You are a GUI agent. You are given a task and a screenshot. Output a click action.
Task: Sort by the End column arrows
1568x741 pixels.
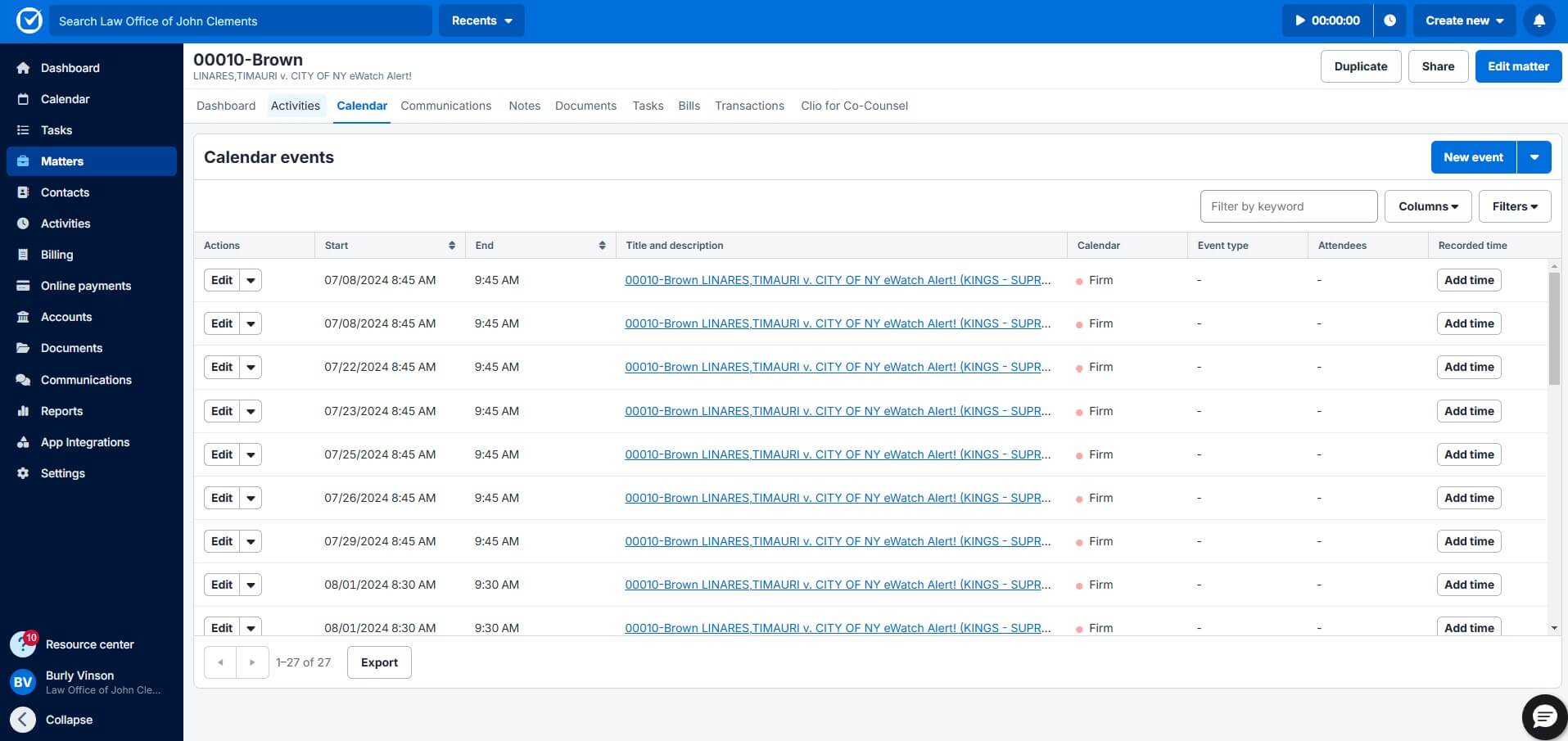coord(602,246)
